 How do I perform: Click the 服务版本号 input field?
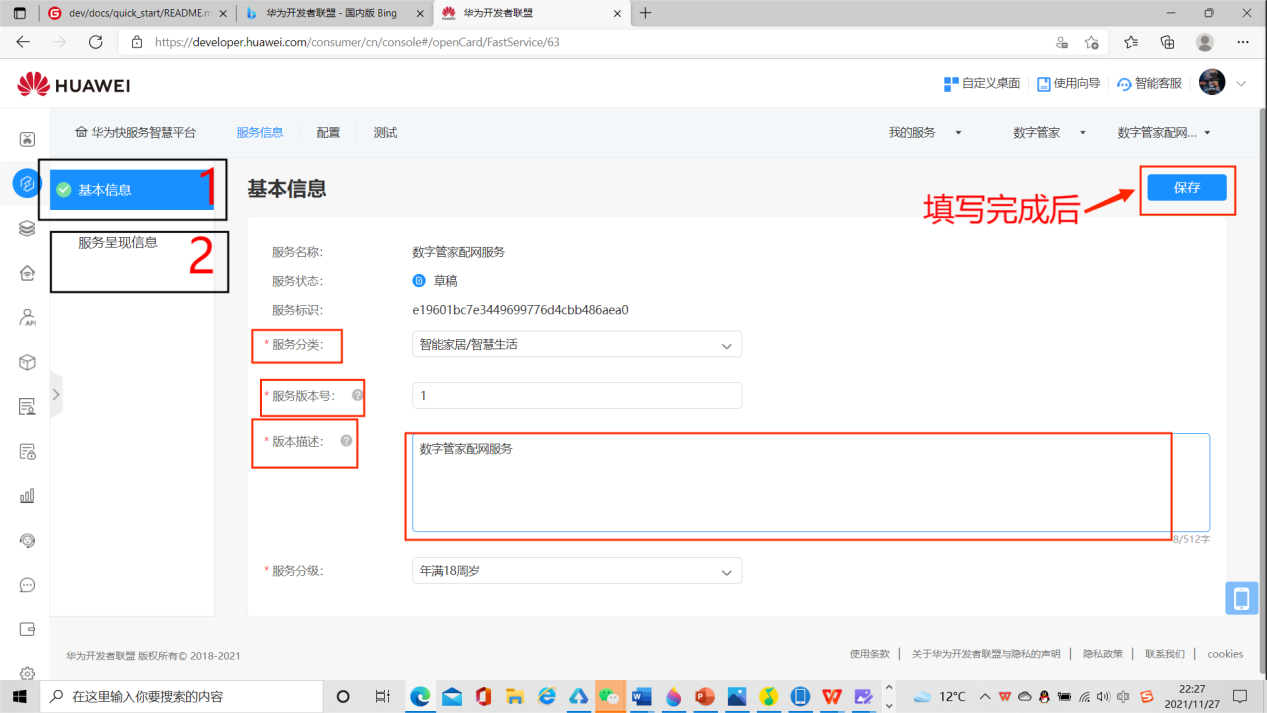[577, 395]
